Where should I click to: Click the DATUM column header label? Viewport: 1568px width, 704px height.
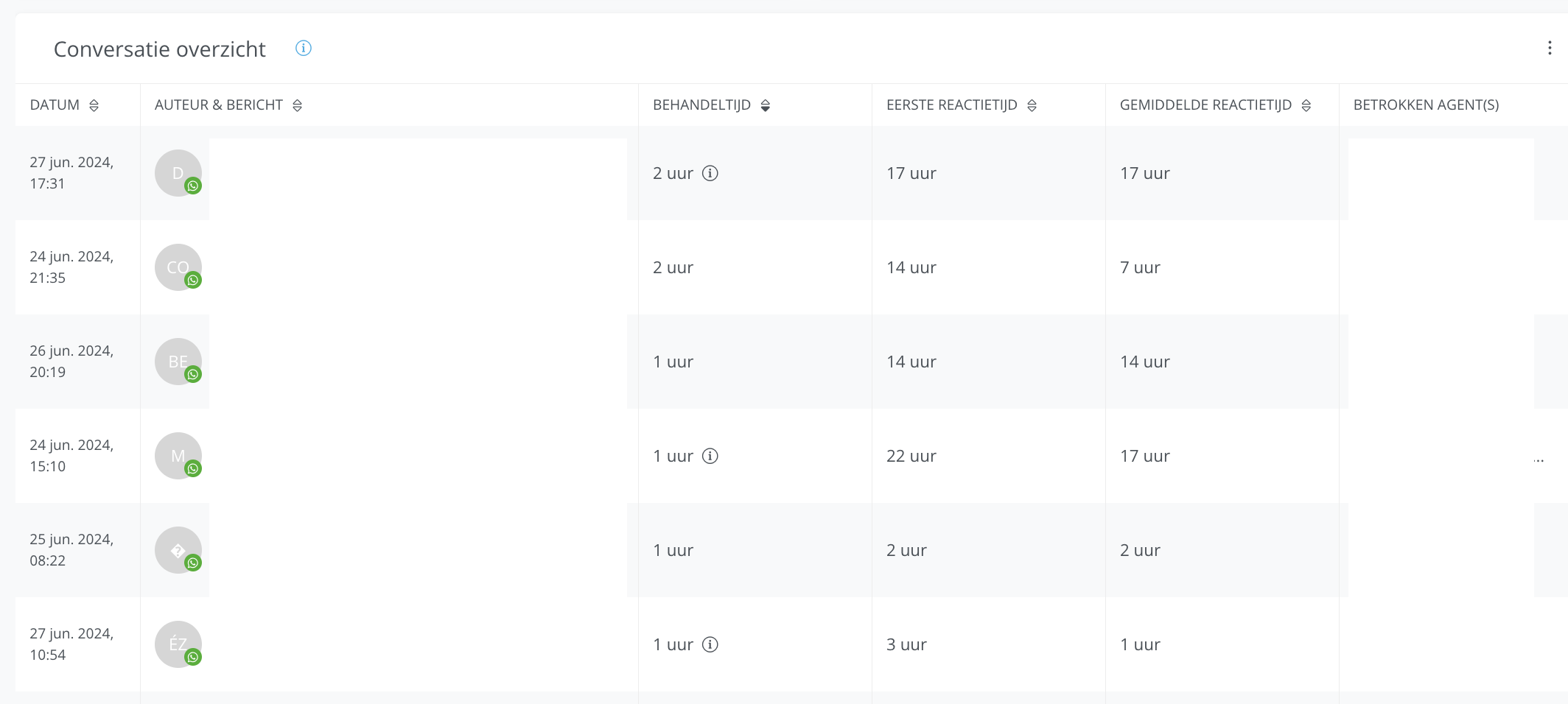click(55, 105)
